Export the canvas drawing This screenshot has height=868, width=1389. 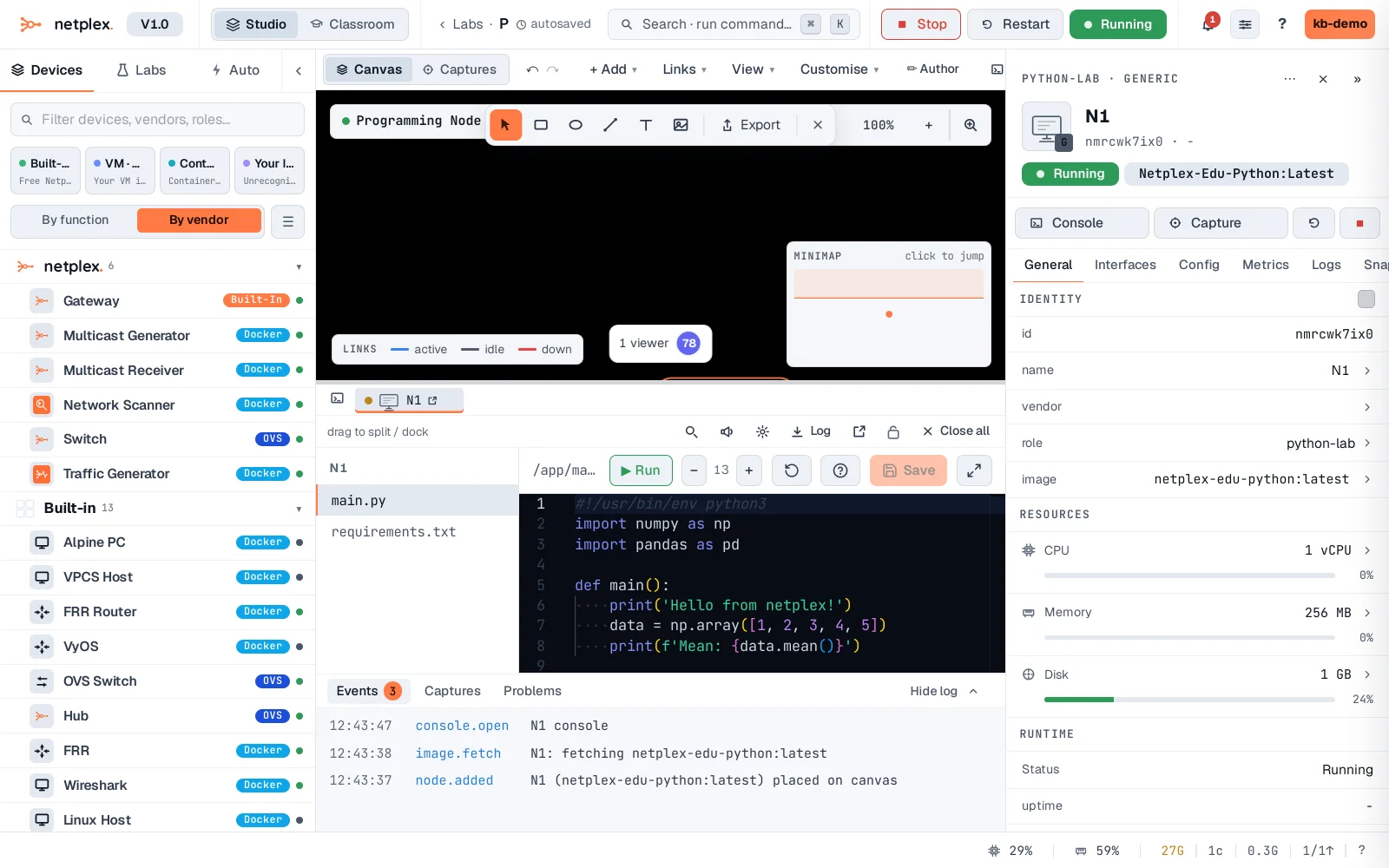pos(751,125)
